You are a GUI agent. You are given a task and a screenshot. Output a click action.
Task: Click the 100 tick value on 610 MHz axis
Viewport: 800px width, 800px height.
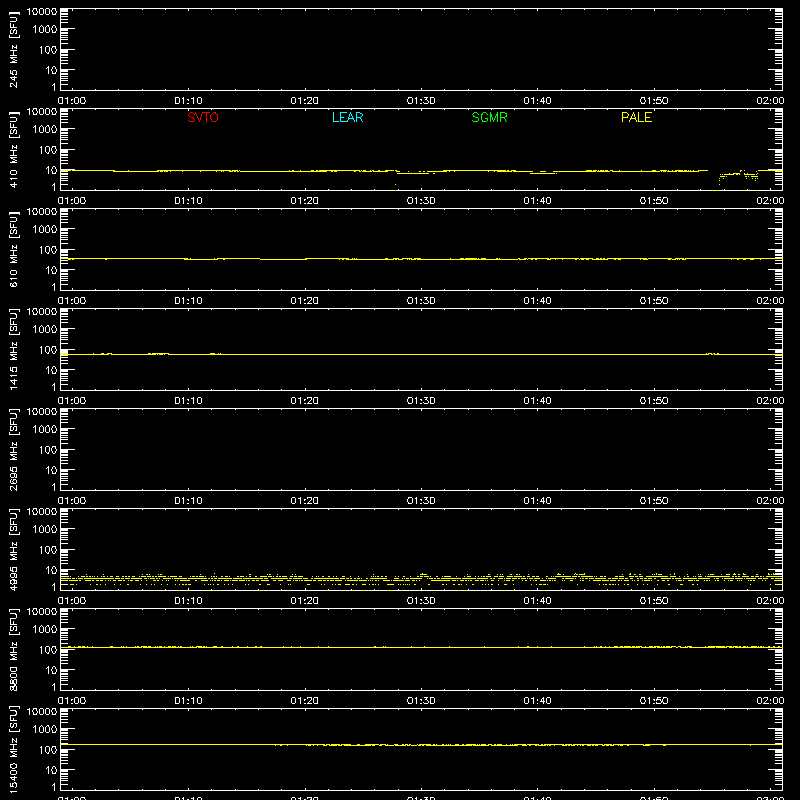[48, 250]
